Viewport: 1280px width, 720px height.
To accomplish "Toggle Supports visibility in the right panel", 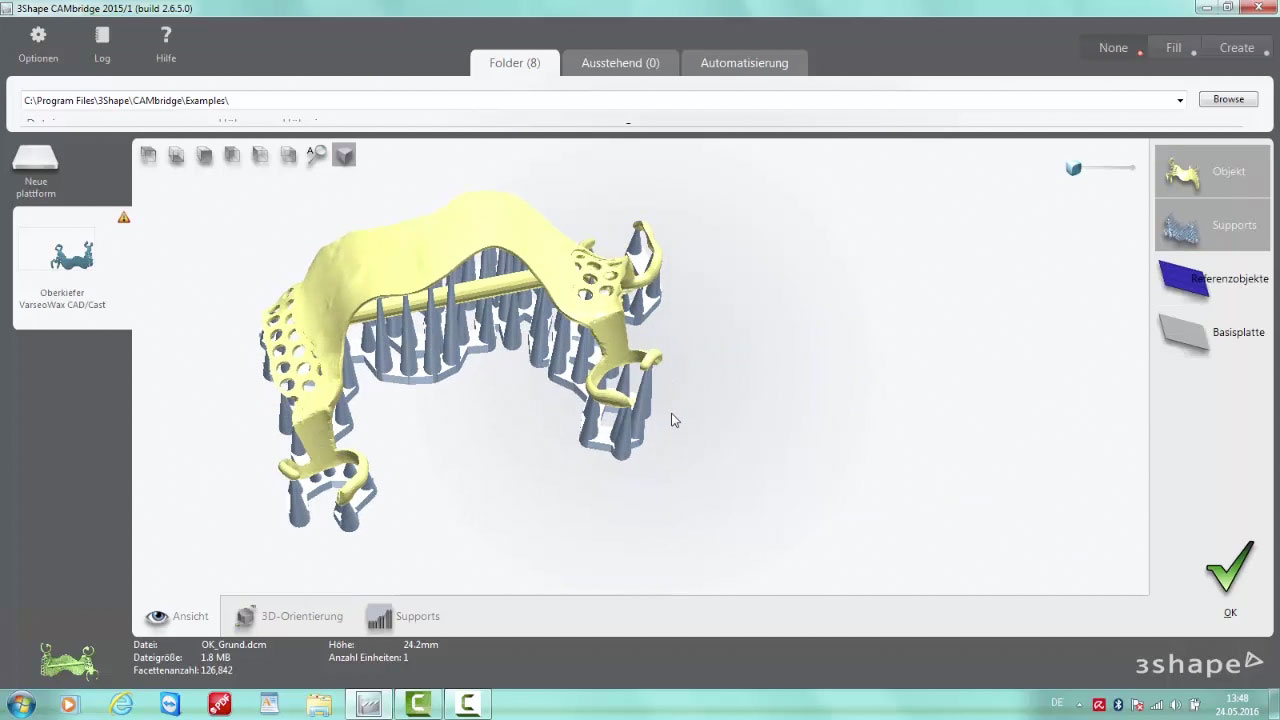I will click(x=1212, y=225).
